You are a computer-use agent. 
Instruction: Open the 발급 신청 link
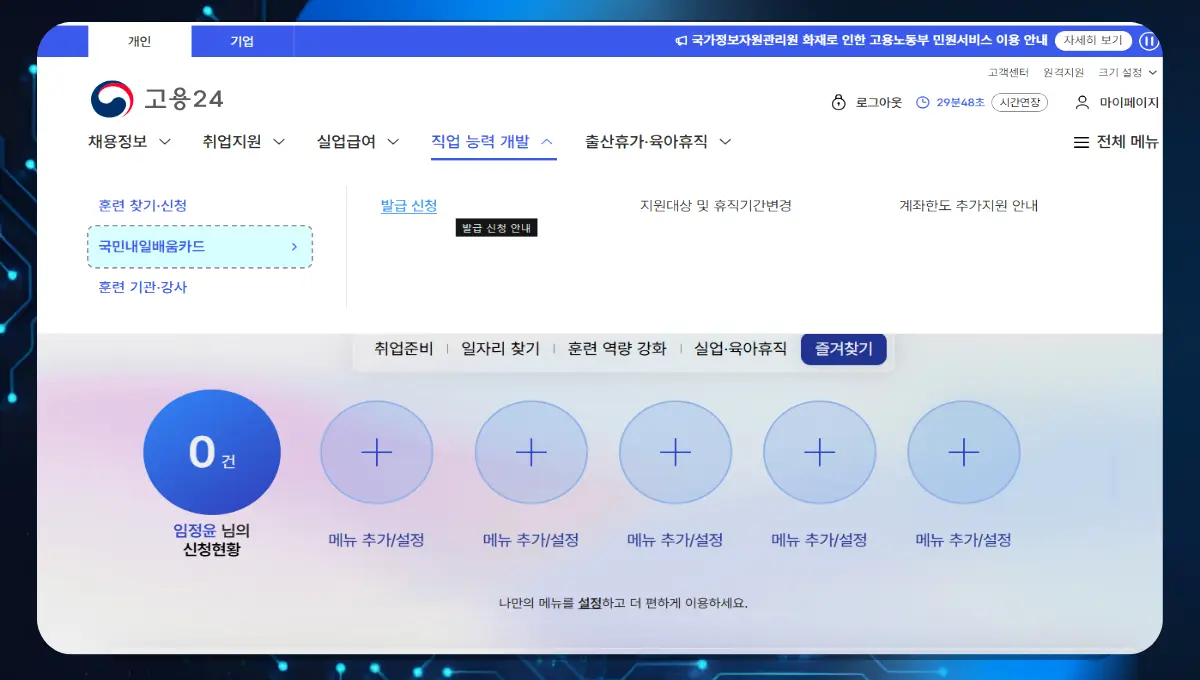tap(408, 205)
